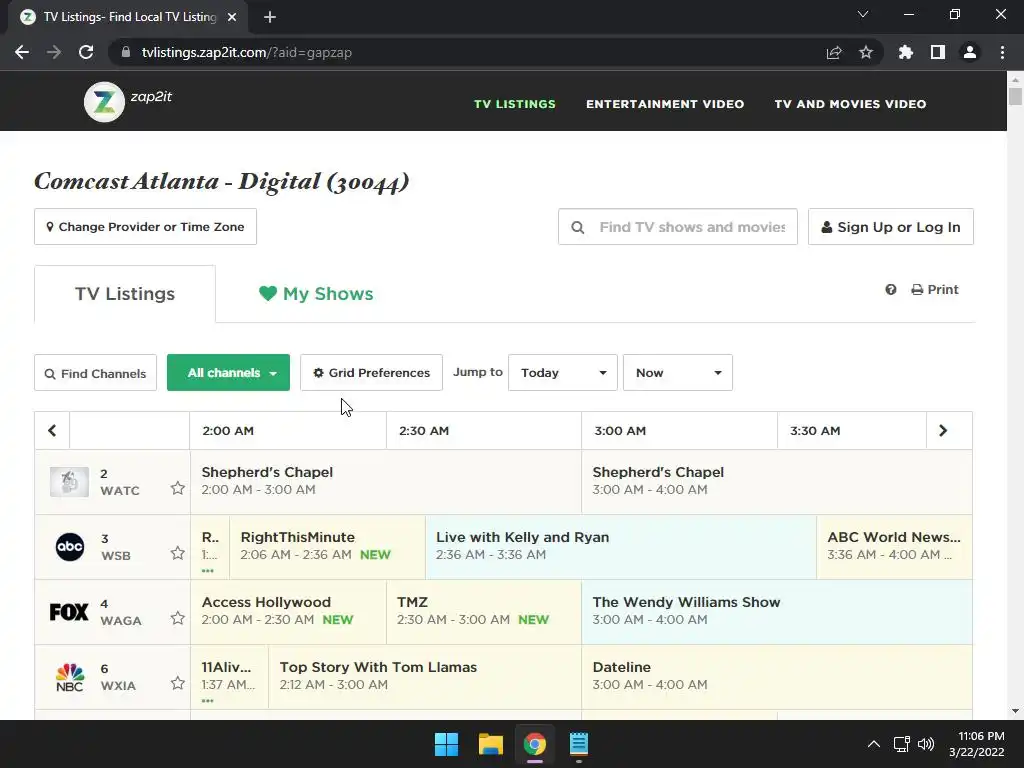Screen dimensions: 1024x768
Task: Toggle Chrome side panel
Action: point(938,52)
